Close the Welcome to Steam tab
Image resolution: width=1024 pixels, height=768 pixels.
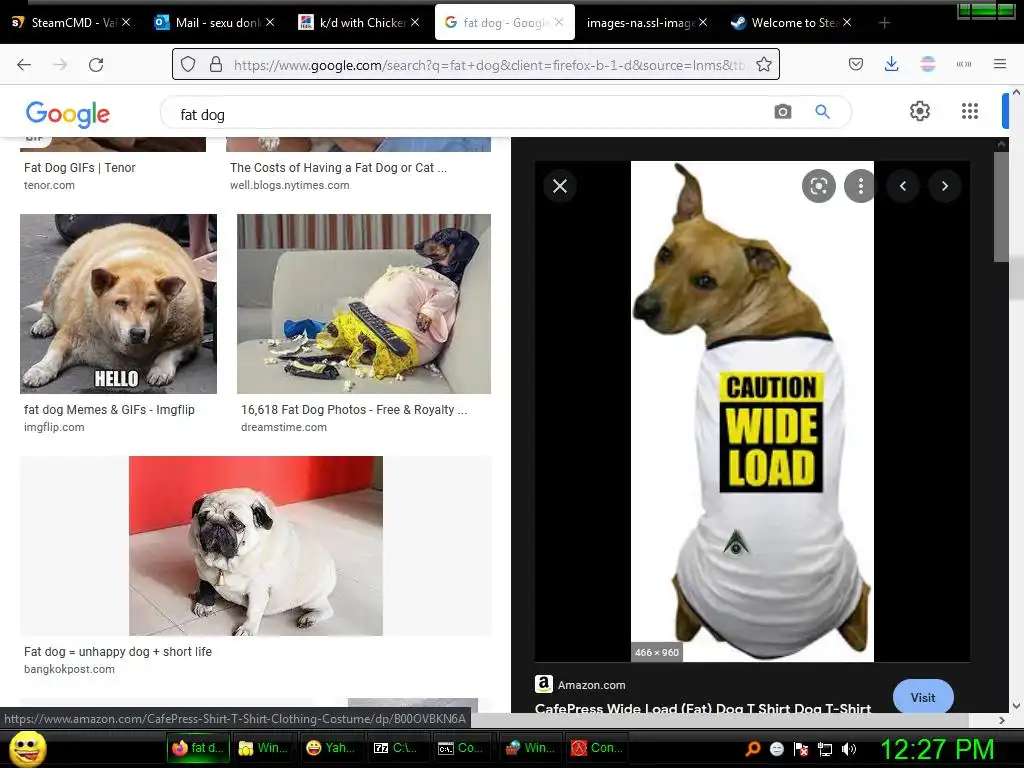tap(846, 22)
